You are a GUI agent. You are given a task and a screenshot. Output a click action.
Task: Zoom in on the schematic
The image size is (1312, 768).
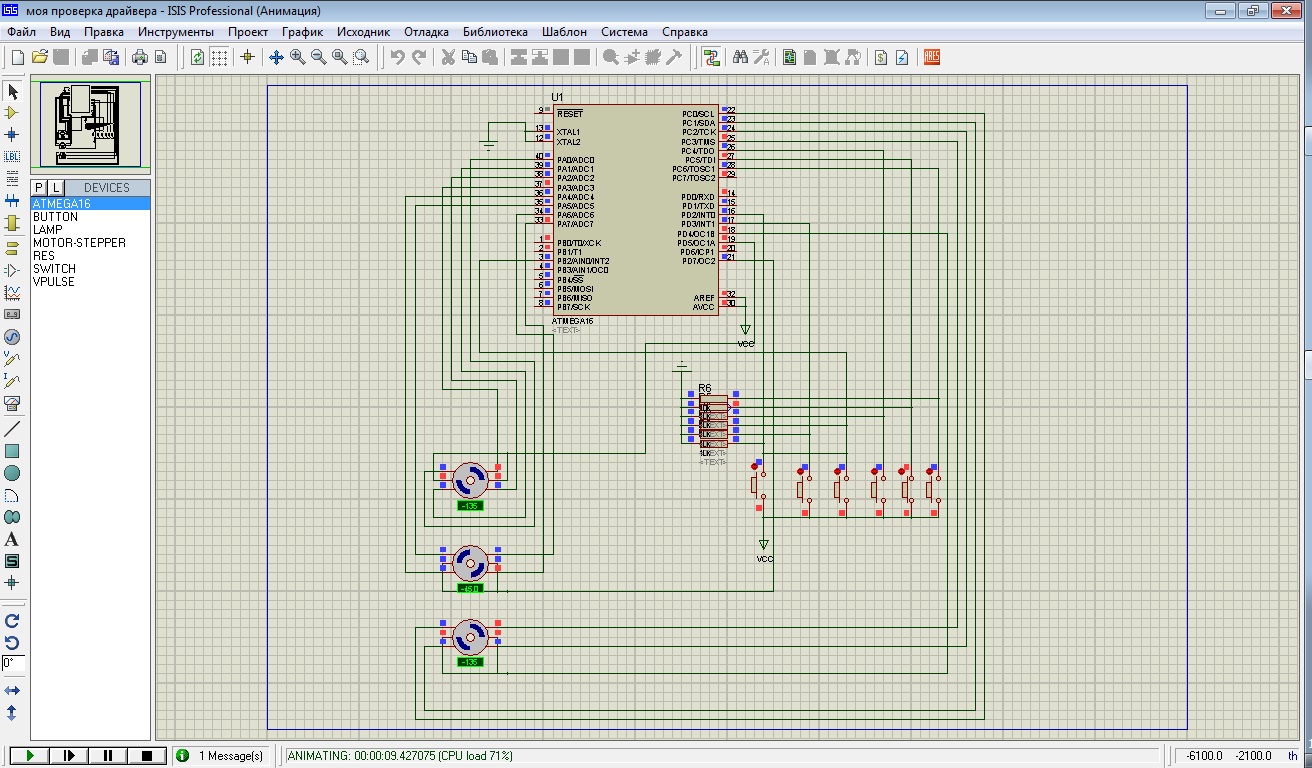click(297, 57)
